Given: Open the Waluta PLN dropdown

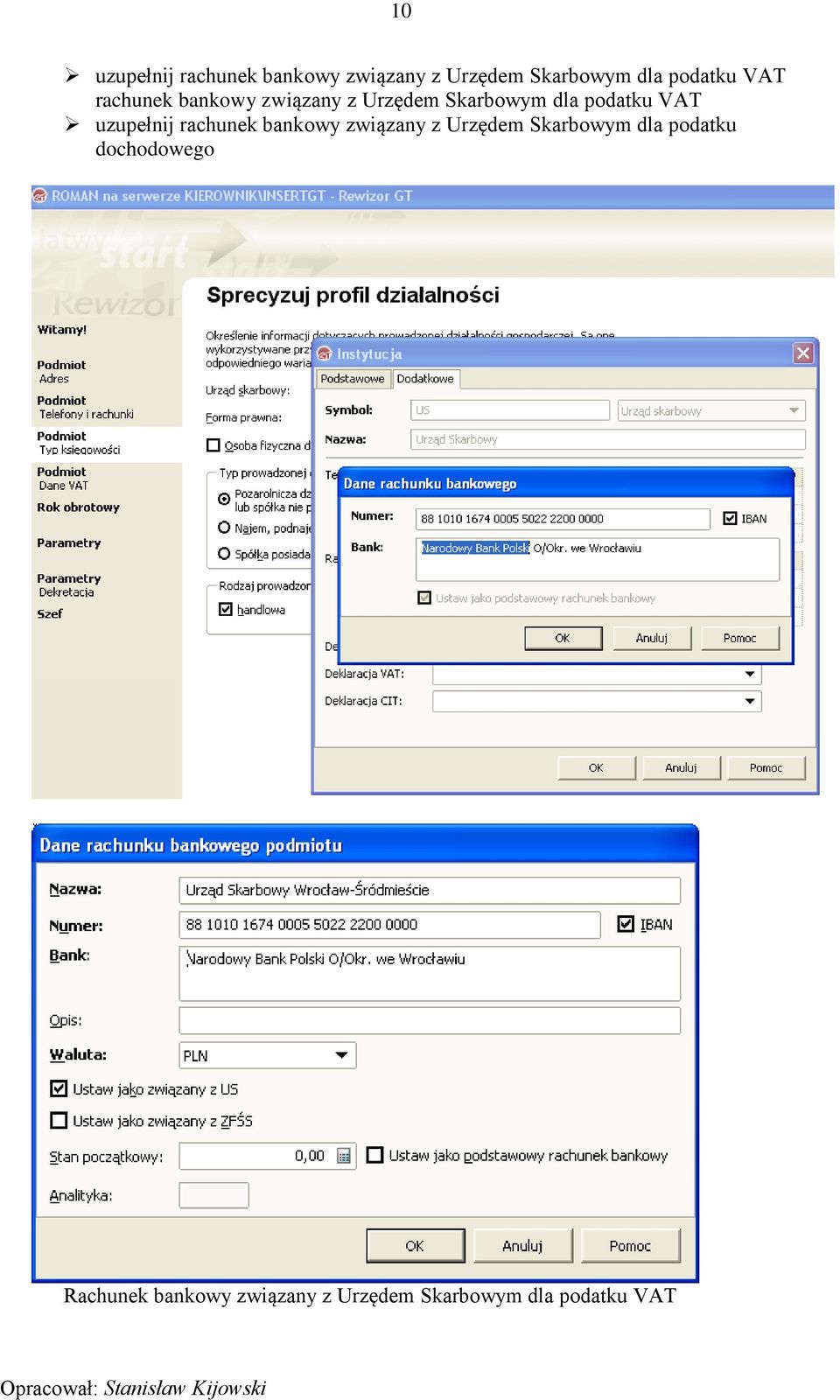Looking at the screenshot, I should (342, 1055).
